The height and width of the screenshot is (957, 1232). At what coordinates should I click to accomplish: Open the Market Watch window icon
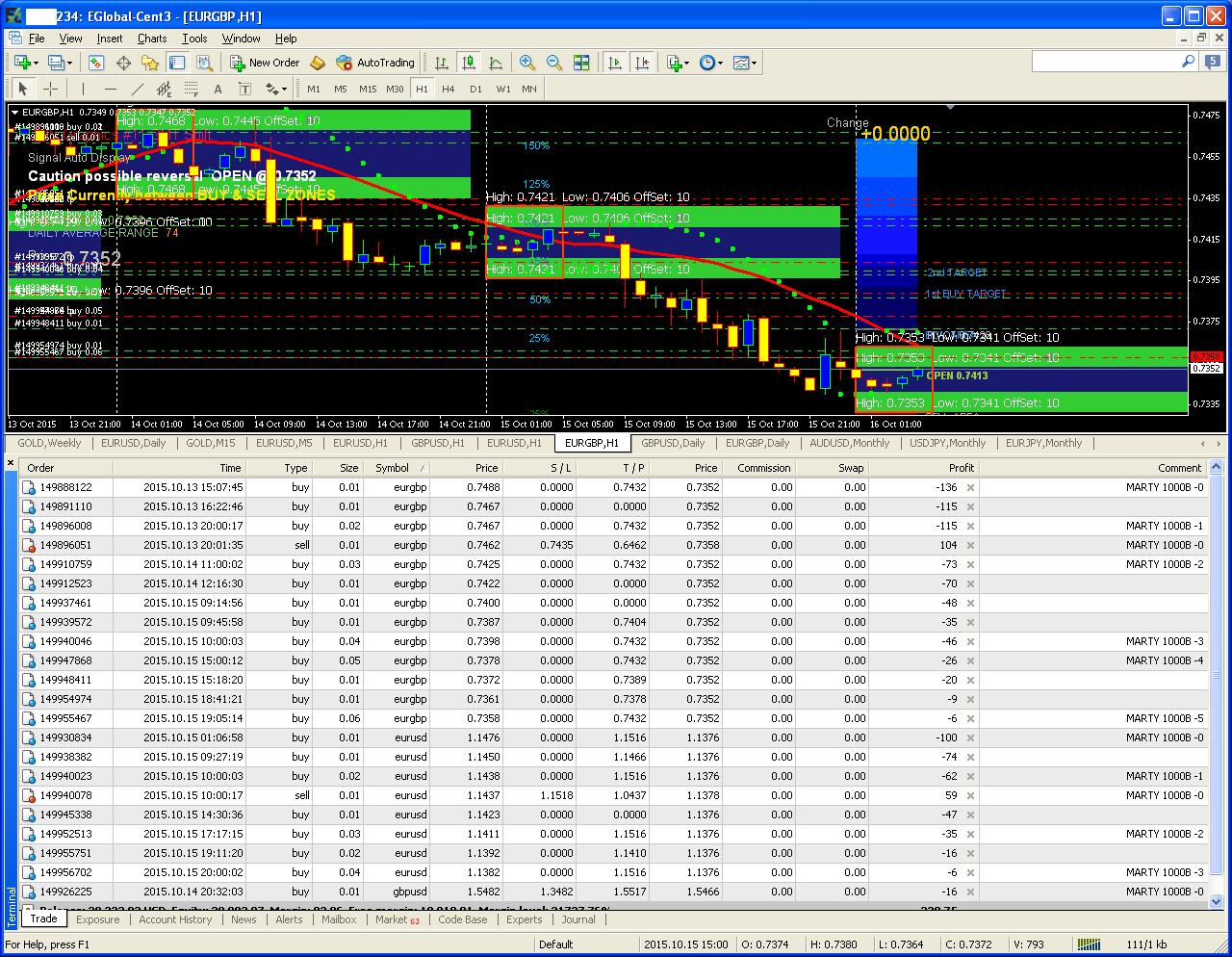tap(96, 63)
